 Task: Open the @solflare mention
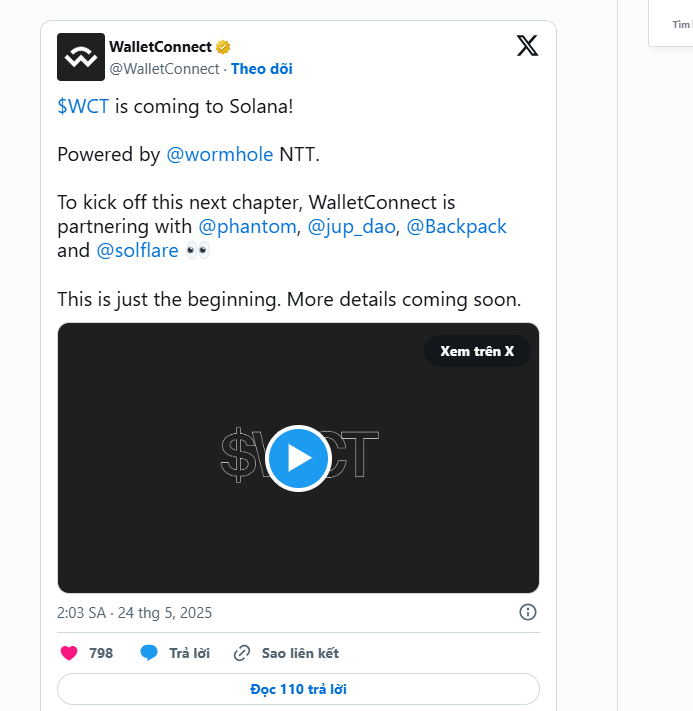[137, 250]
